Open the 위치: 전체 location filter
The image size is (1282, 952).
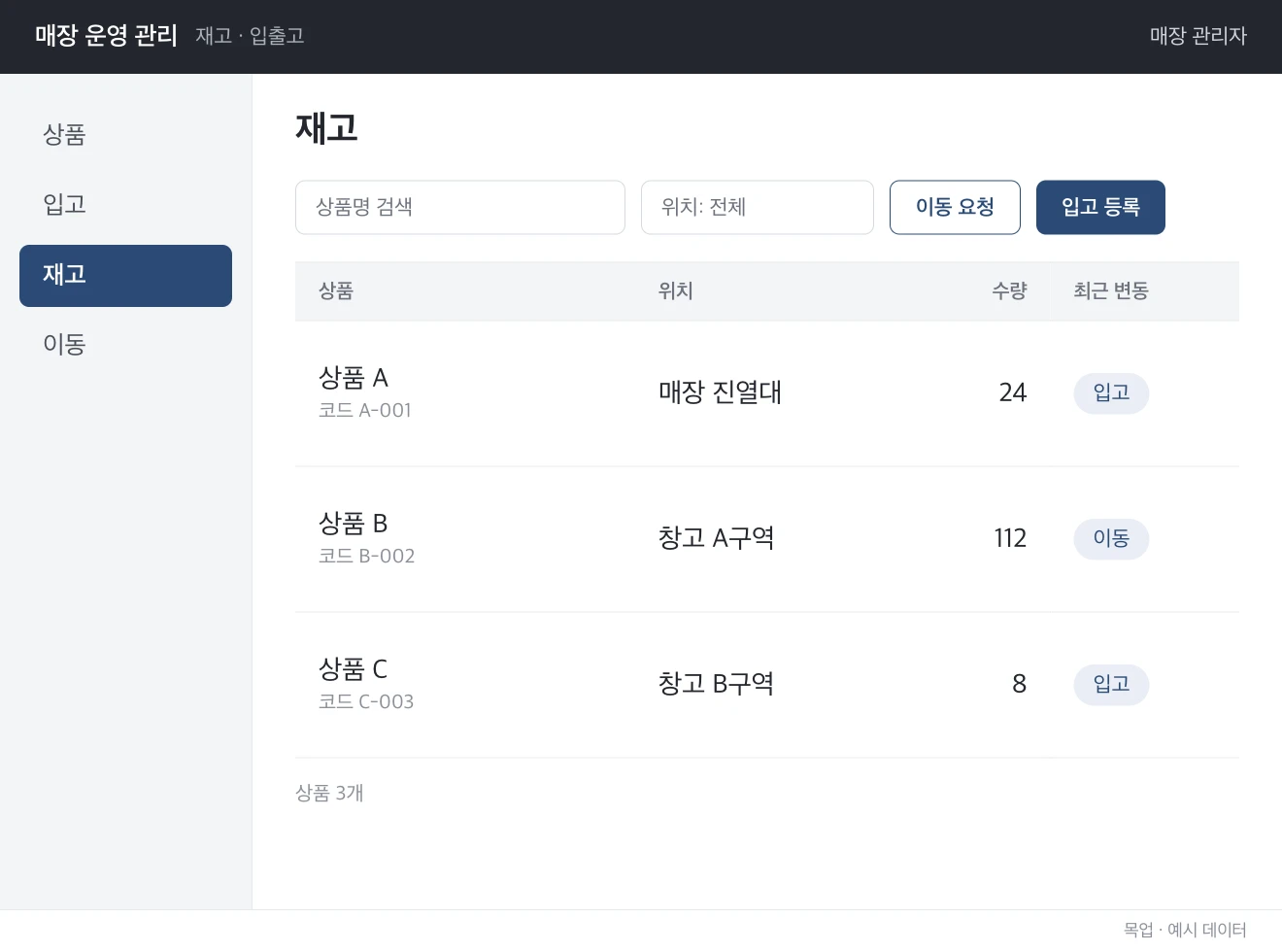pos(758,207)
